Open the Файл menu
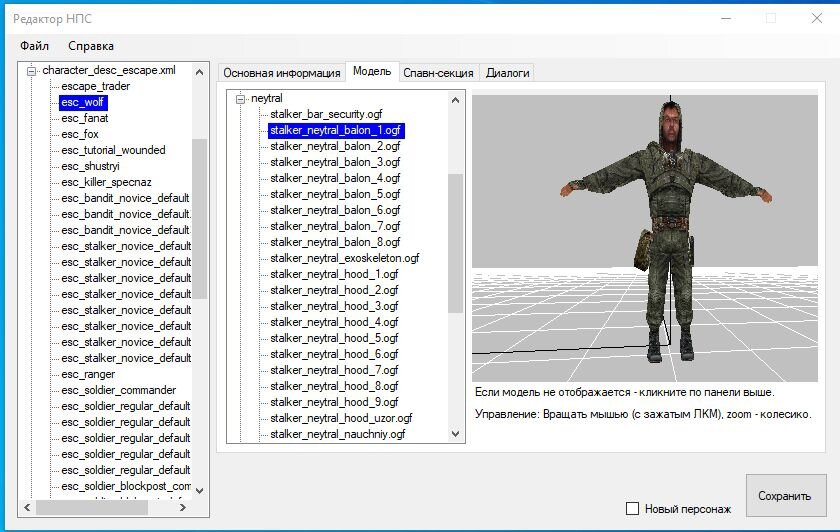This screenshot has height=532, width=840. 34,45
